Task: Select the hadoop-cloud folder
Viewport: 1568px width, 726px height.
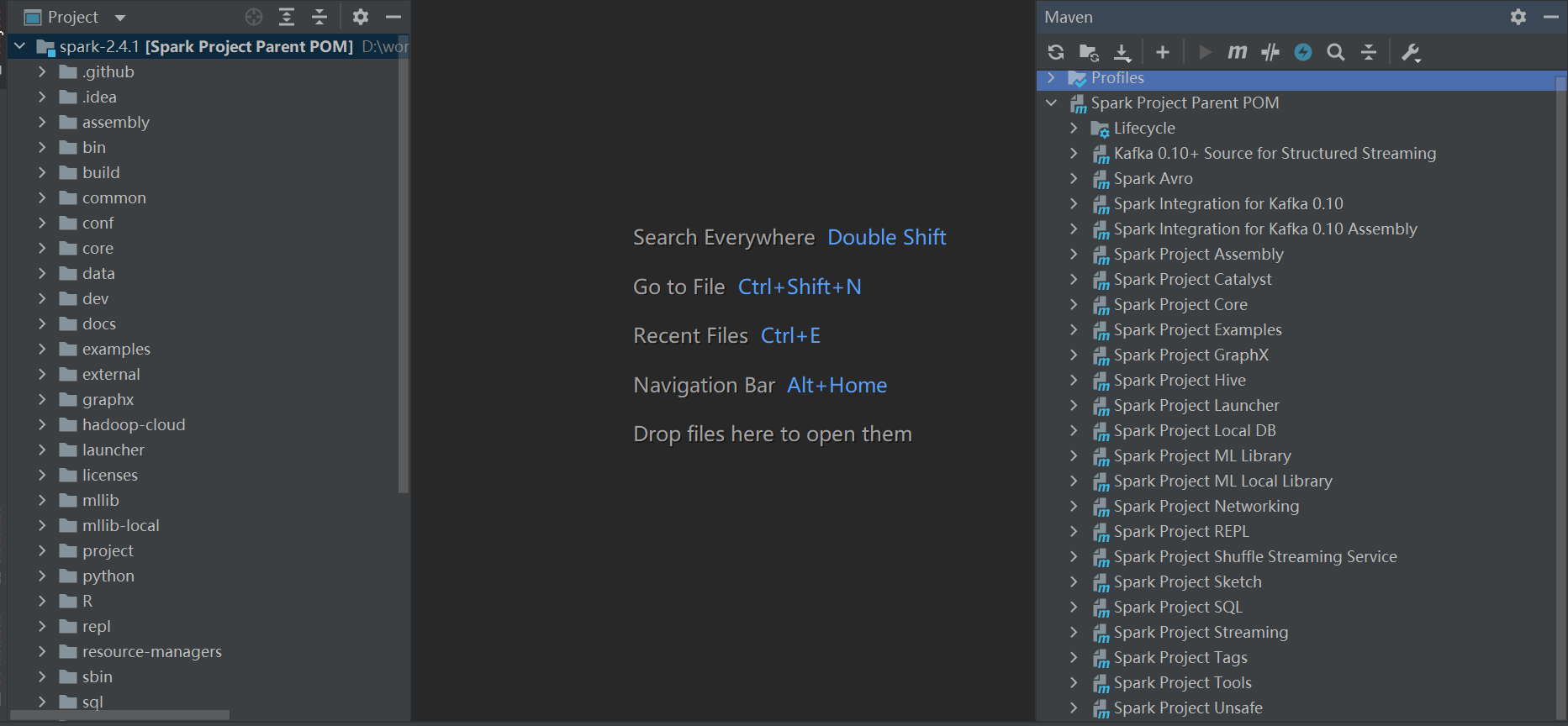Action: pos(134,424)
